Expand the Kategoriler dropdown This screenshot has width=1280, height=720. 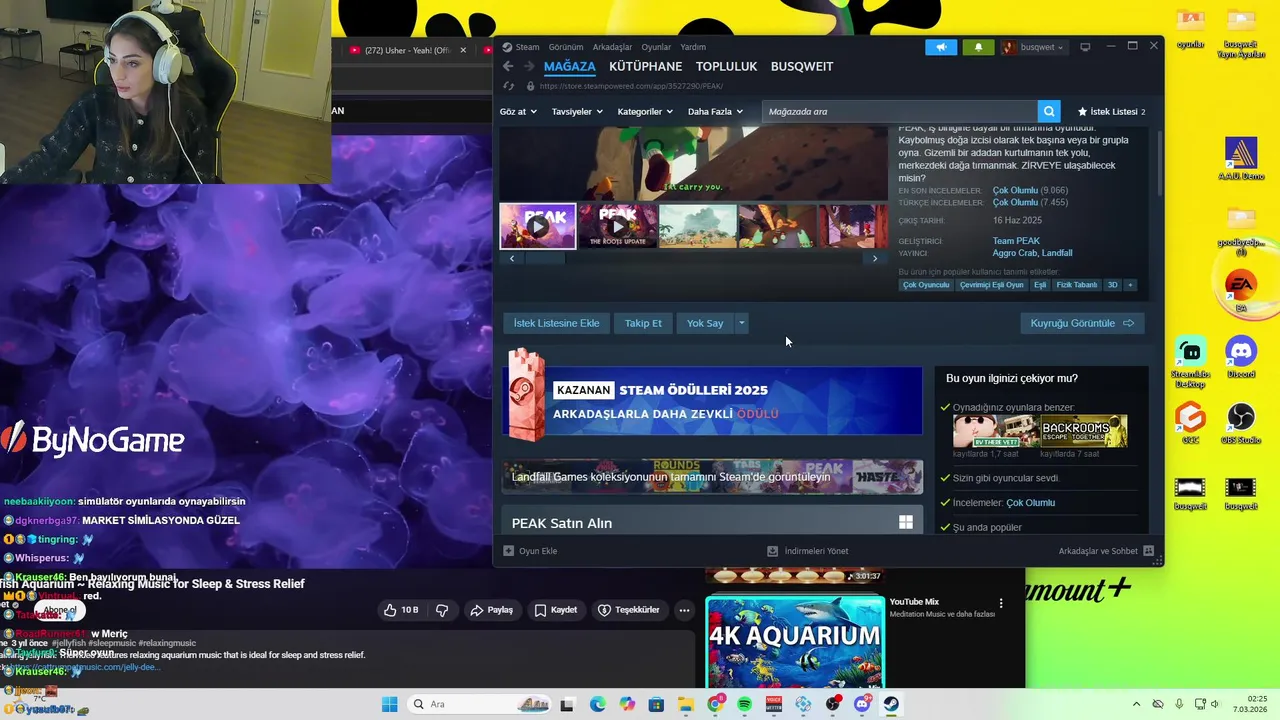tap(645, 111)
